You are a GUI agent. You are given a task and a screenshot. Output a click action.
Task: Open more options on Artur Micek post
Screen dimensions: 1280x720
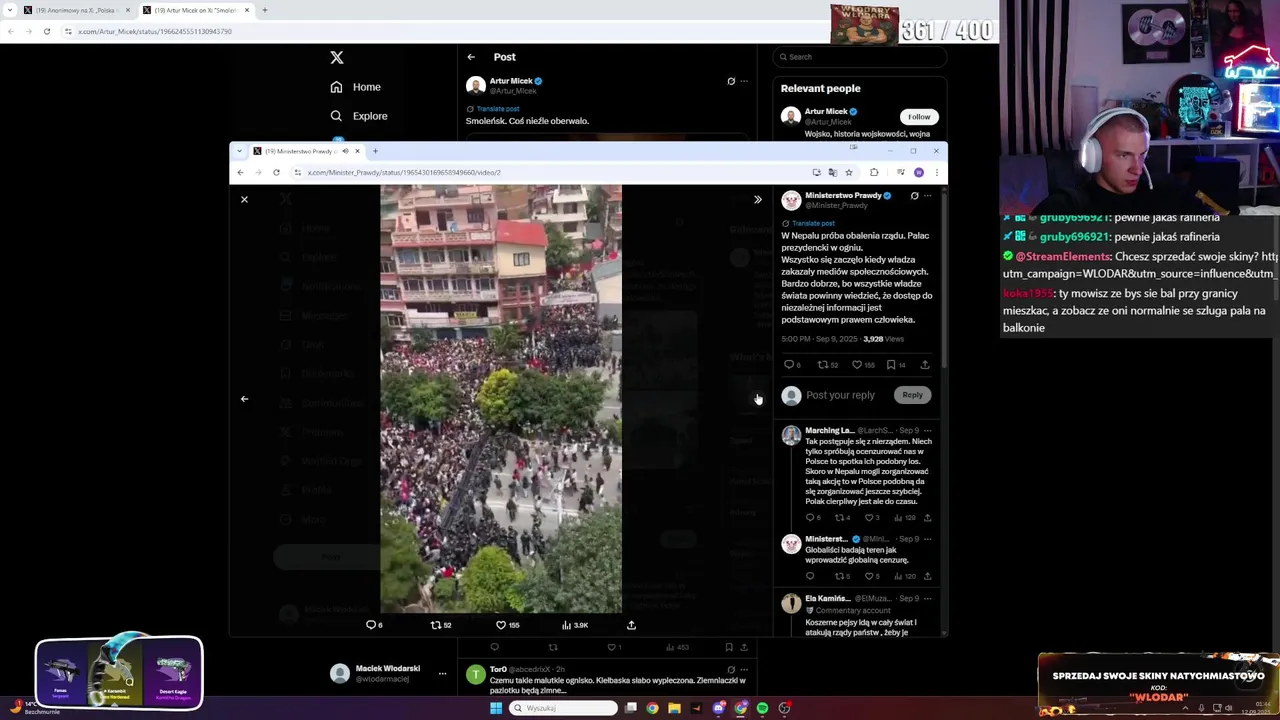pyautogui.click(x=743, y=81)
